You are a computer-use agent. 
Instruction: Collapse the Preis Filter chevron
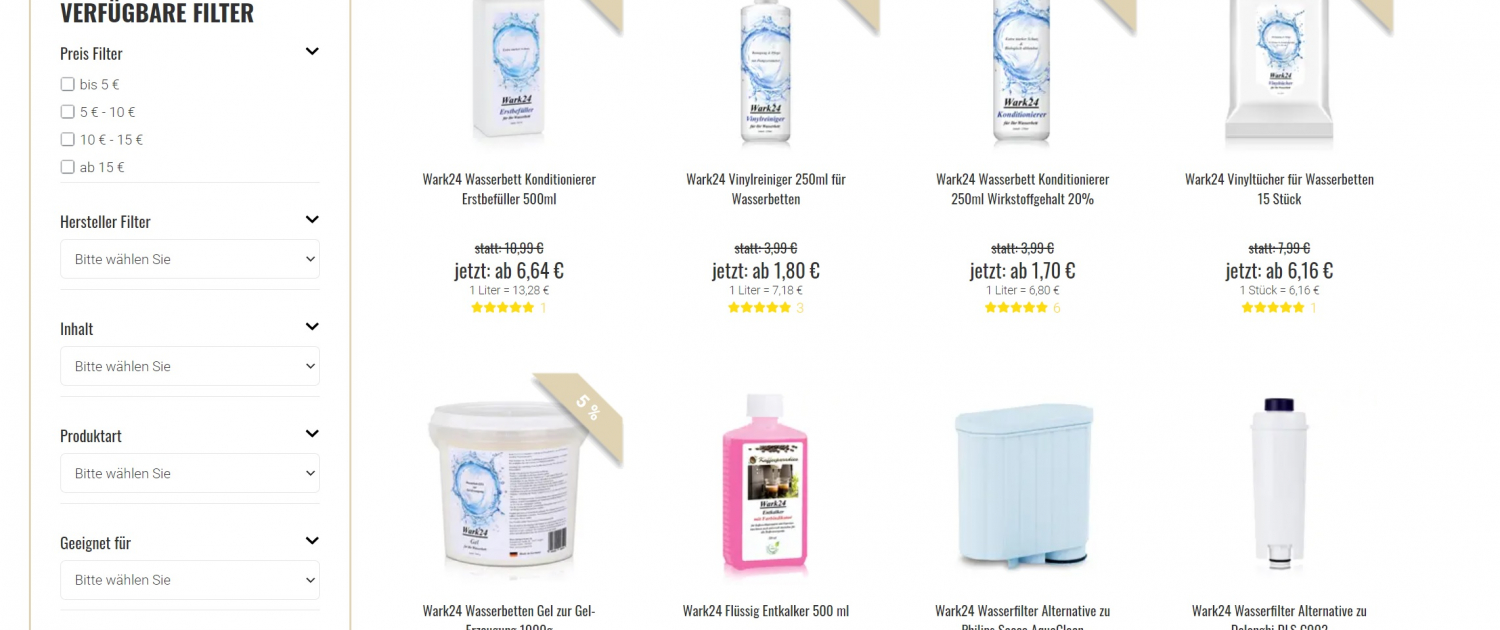tap(312, 52)
